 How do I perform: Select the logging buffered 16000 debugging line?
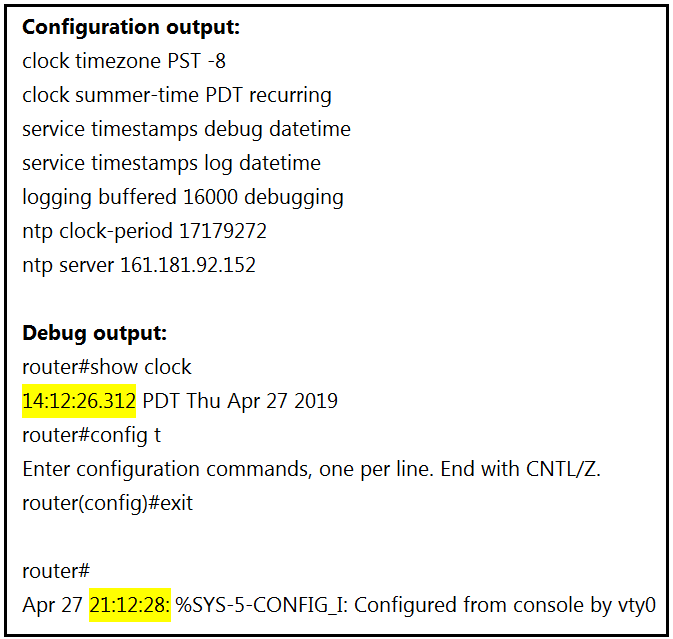coord(183,197)
